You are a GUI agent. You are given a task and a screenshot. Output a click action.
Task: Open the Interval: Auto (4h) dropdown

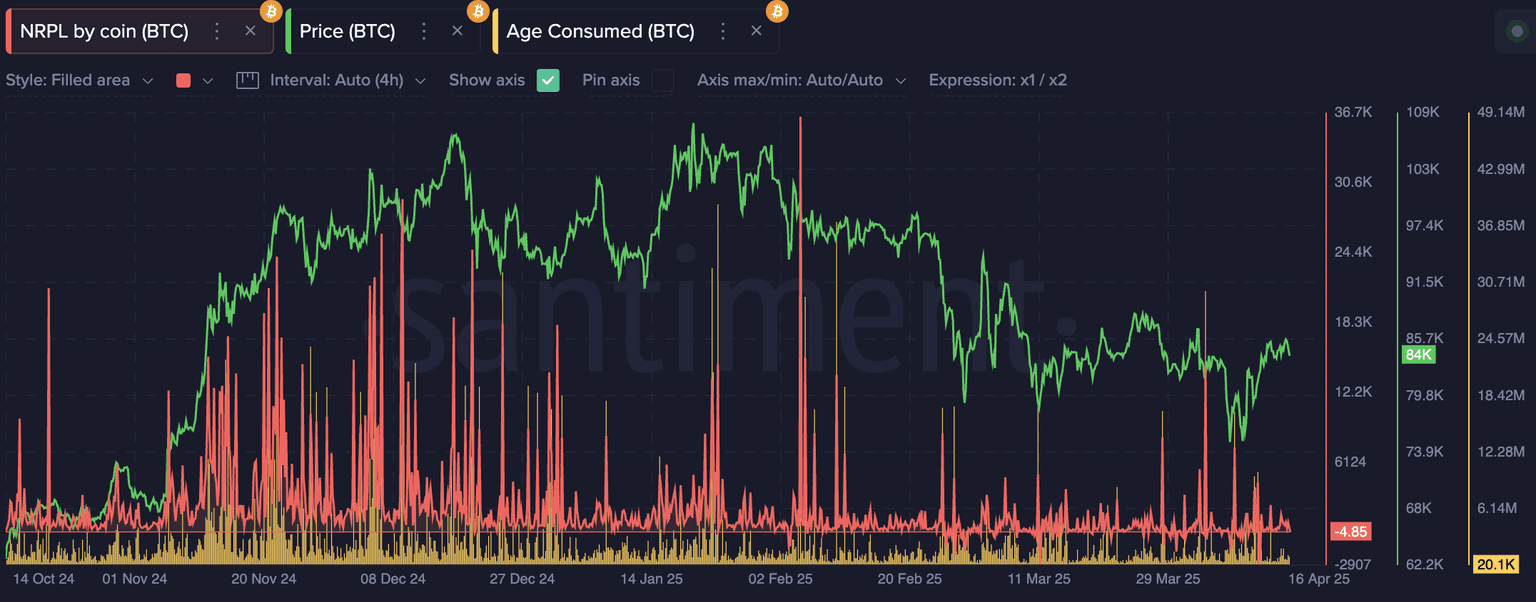coord(347,80)
